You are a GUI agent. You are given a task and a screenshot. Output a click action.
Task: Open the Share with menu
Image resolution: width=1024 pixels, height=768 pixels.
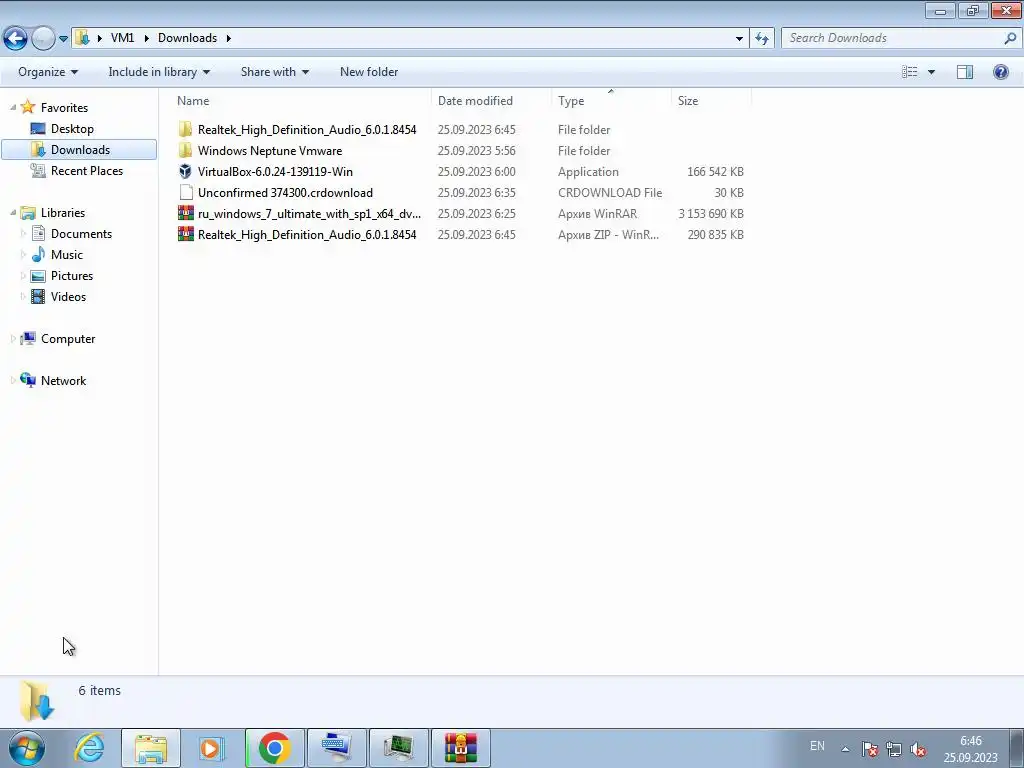click(274, 72)
